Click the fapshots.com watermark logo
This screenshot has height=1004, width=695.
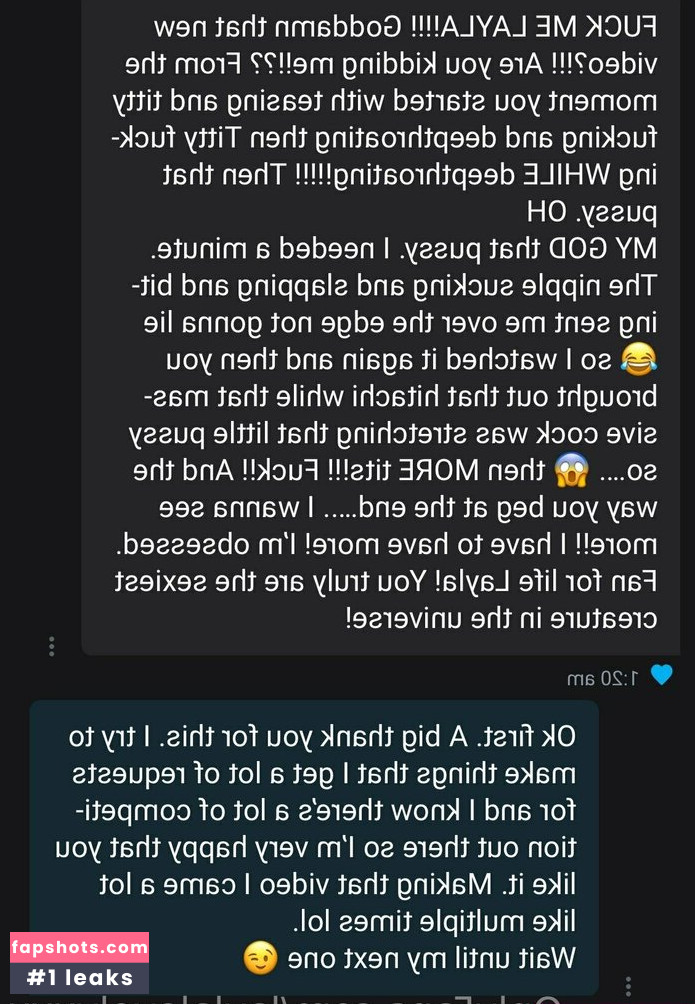pos(79,947)
